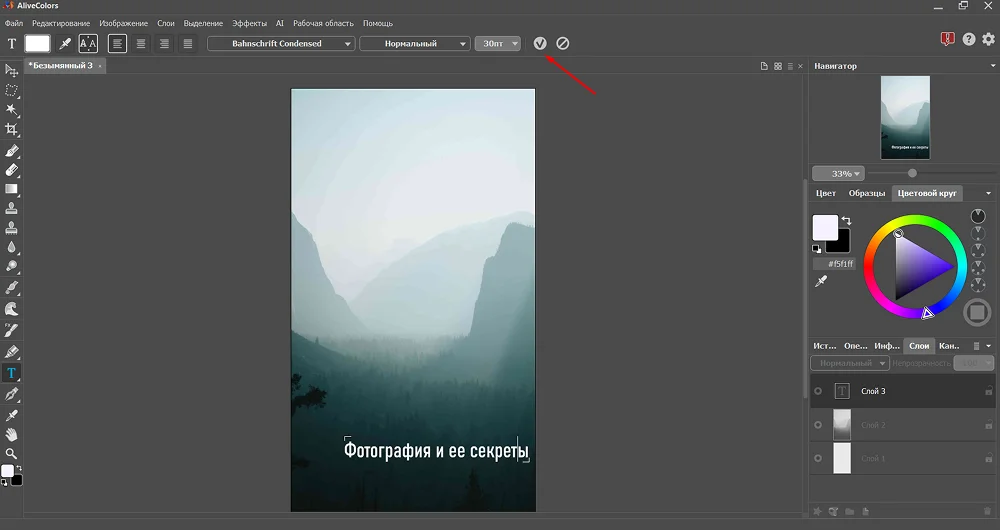The height and width of the screenshot is (530, 1000).
Task: Select the Crop tool
Action: point(11,129)
